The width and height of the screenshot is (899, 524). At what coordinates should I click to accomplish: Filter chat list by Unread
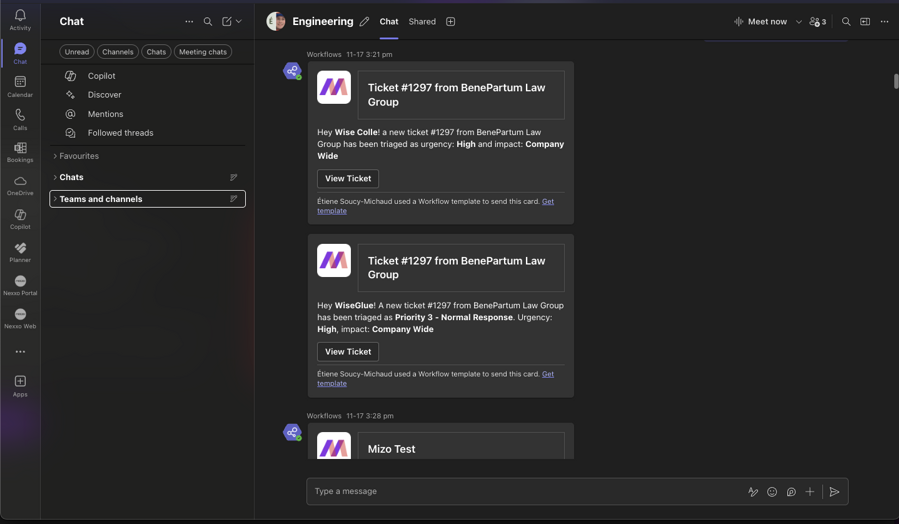click(77, 52)
